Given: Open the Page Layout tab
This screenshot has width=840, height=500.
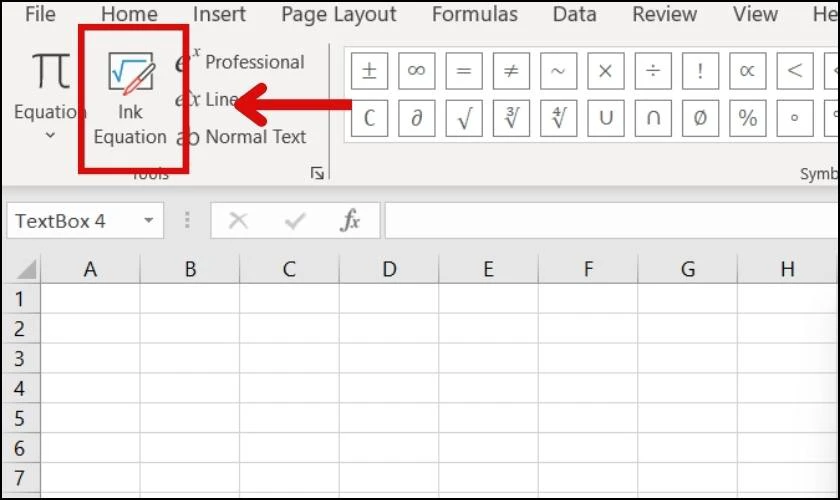Looking at the screenshot, I should (x=339, y=15).
